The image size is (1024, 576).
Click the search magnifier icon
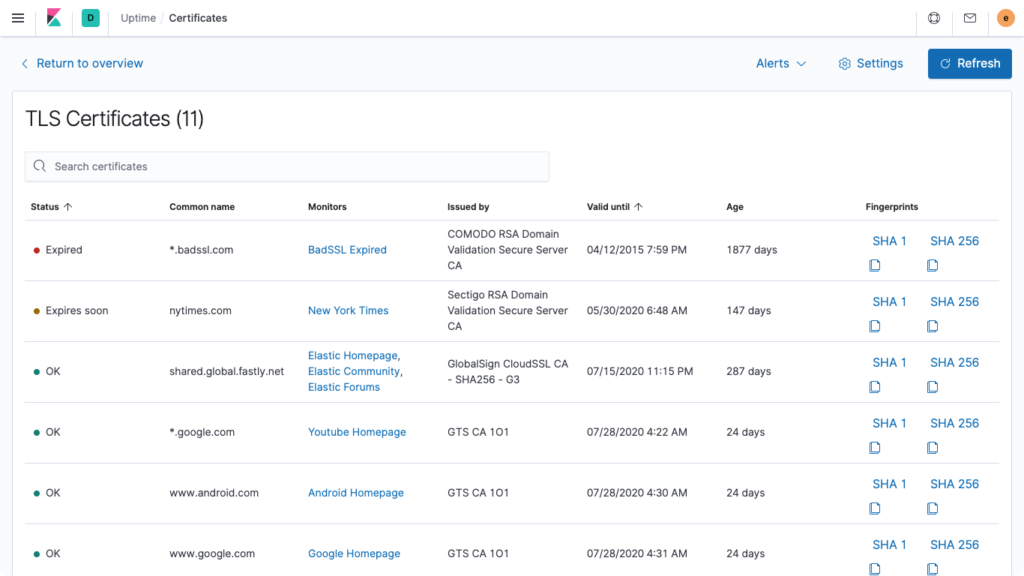(40, 166)
